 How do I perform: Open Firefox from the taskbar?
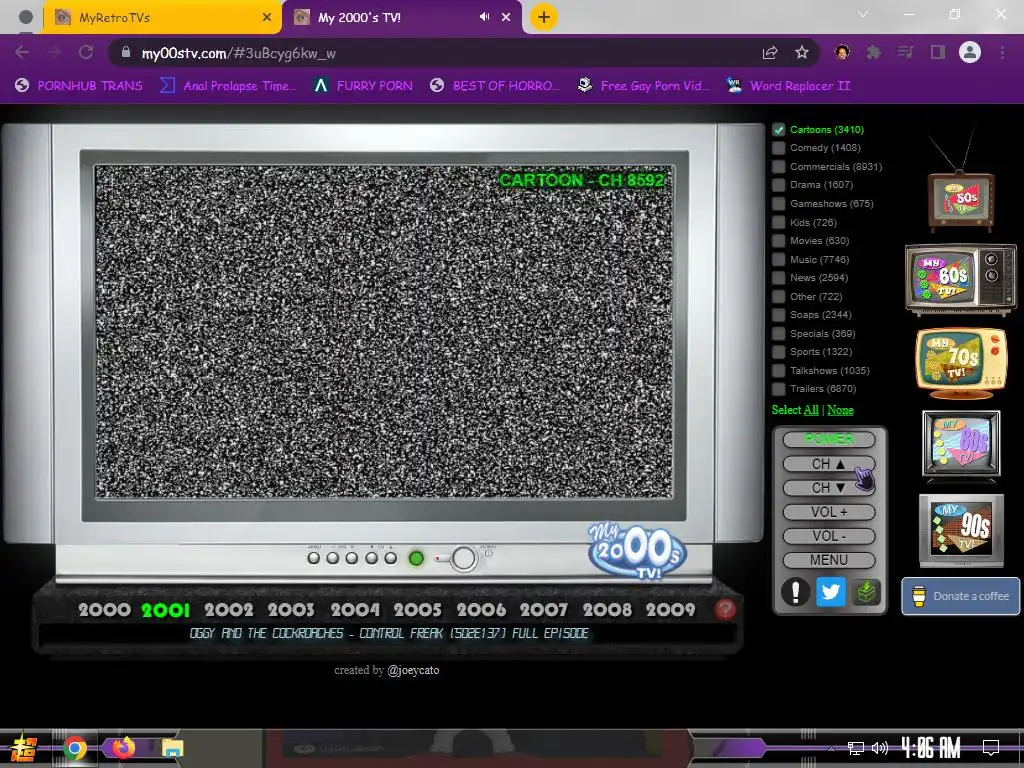coord(123,748)
